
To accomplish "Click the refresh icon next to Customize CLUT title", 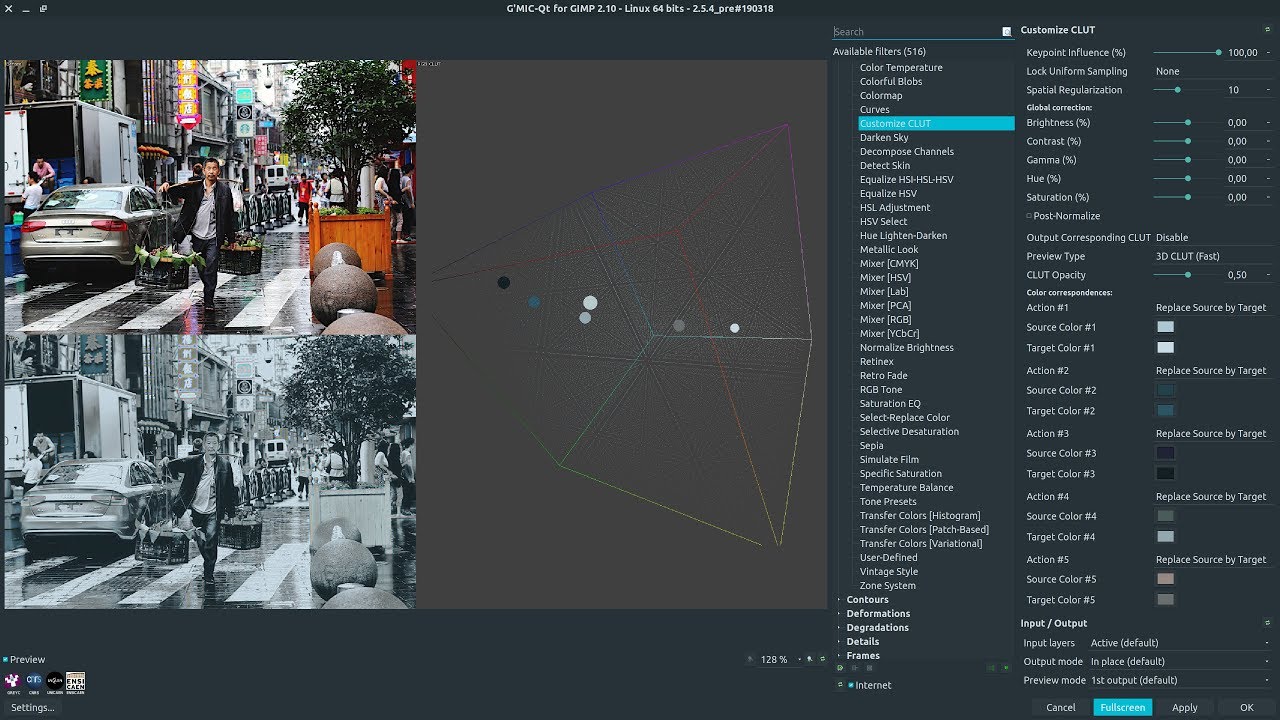I will click(x=1267, y=30).
